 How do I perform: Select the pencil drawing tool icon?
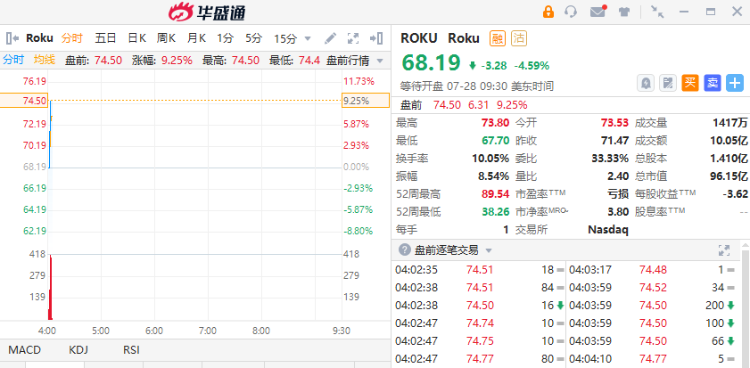point(330,38)
